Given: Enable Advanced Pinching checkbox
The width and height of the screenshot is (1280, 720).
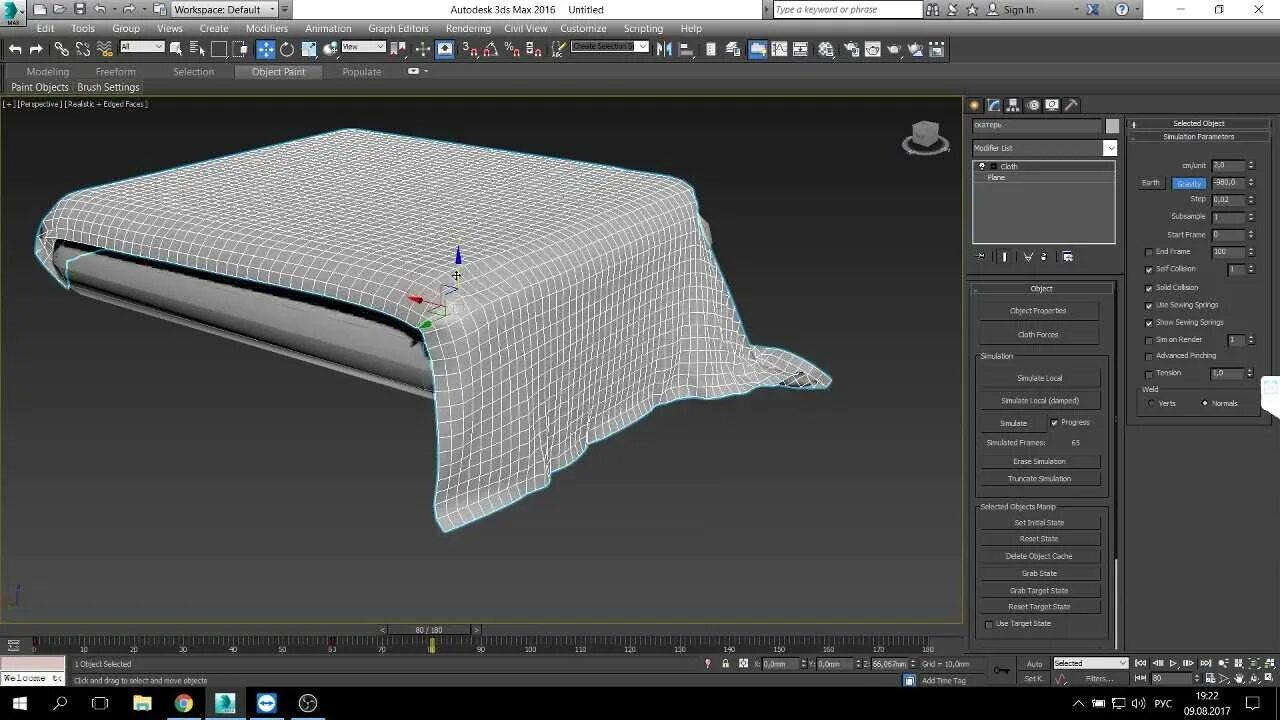Looking at the screenshot, I should [x=1149, y=356].
